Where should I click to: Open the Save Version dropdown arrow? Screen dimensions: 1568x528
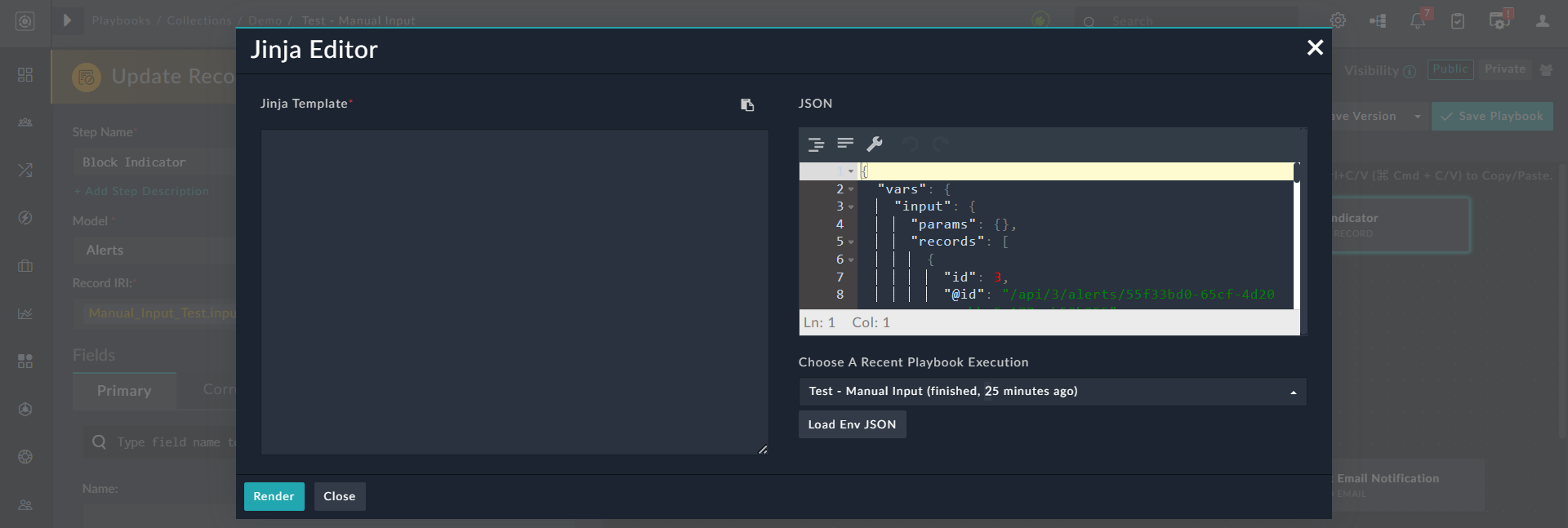[x=1418, y=117]
